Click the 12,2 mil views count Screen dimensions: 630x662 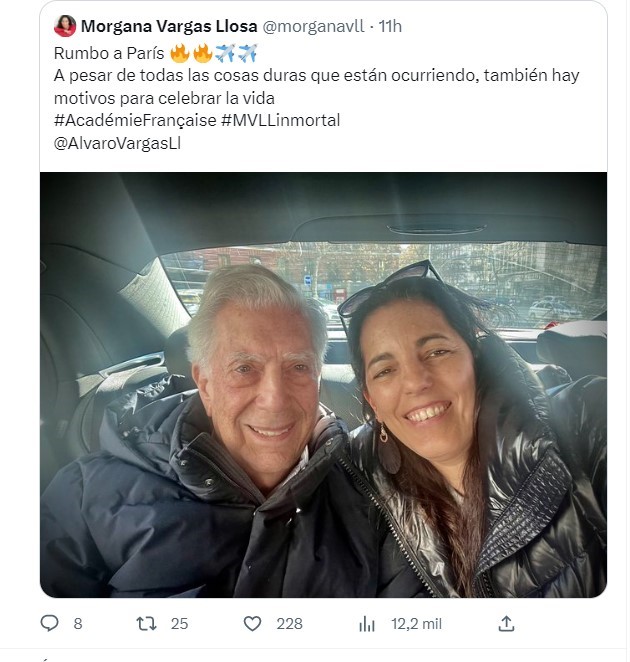[x=416, y=624]
